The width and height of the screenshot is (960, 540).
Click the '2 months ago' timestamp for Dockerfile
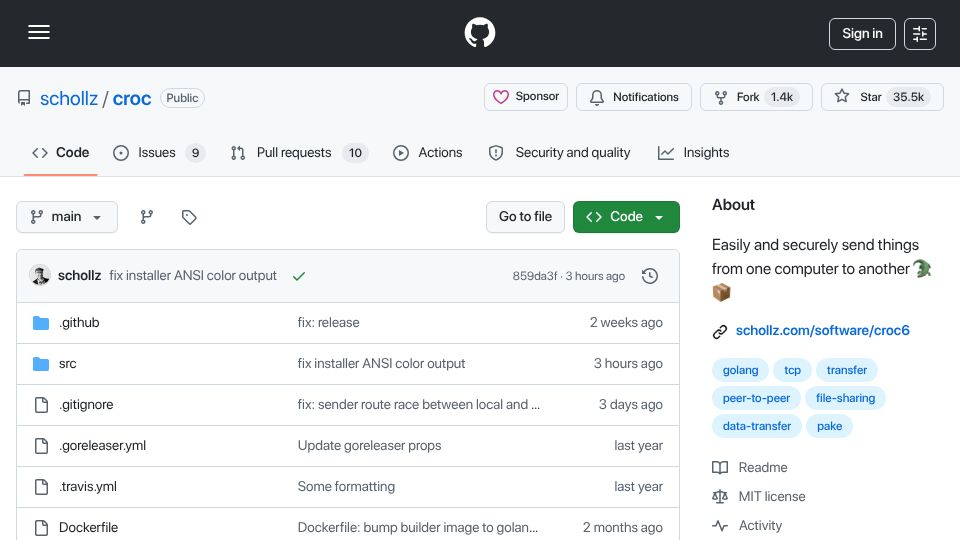[623, 528]
